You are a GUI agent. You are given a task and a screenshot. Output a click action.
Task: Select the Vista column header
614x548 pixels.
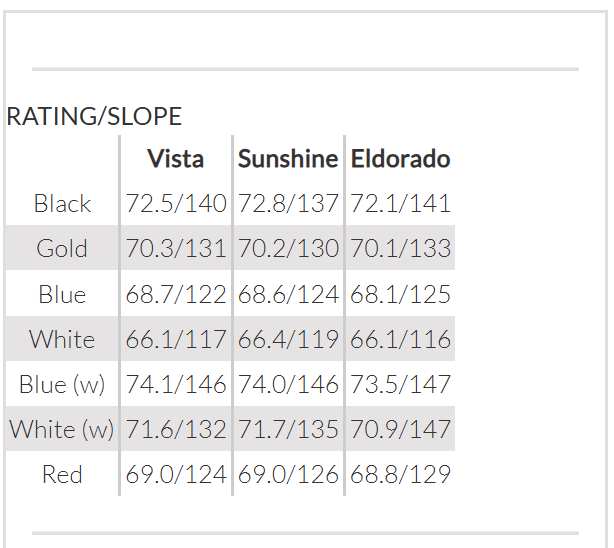pyautogui.click(x=175, y=159)
